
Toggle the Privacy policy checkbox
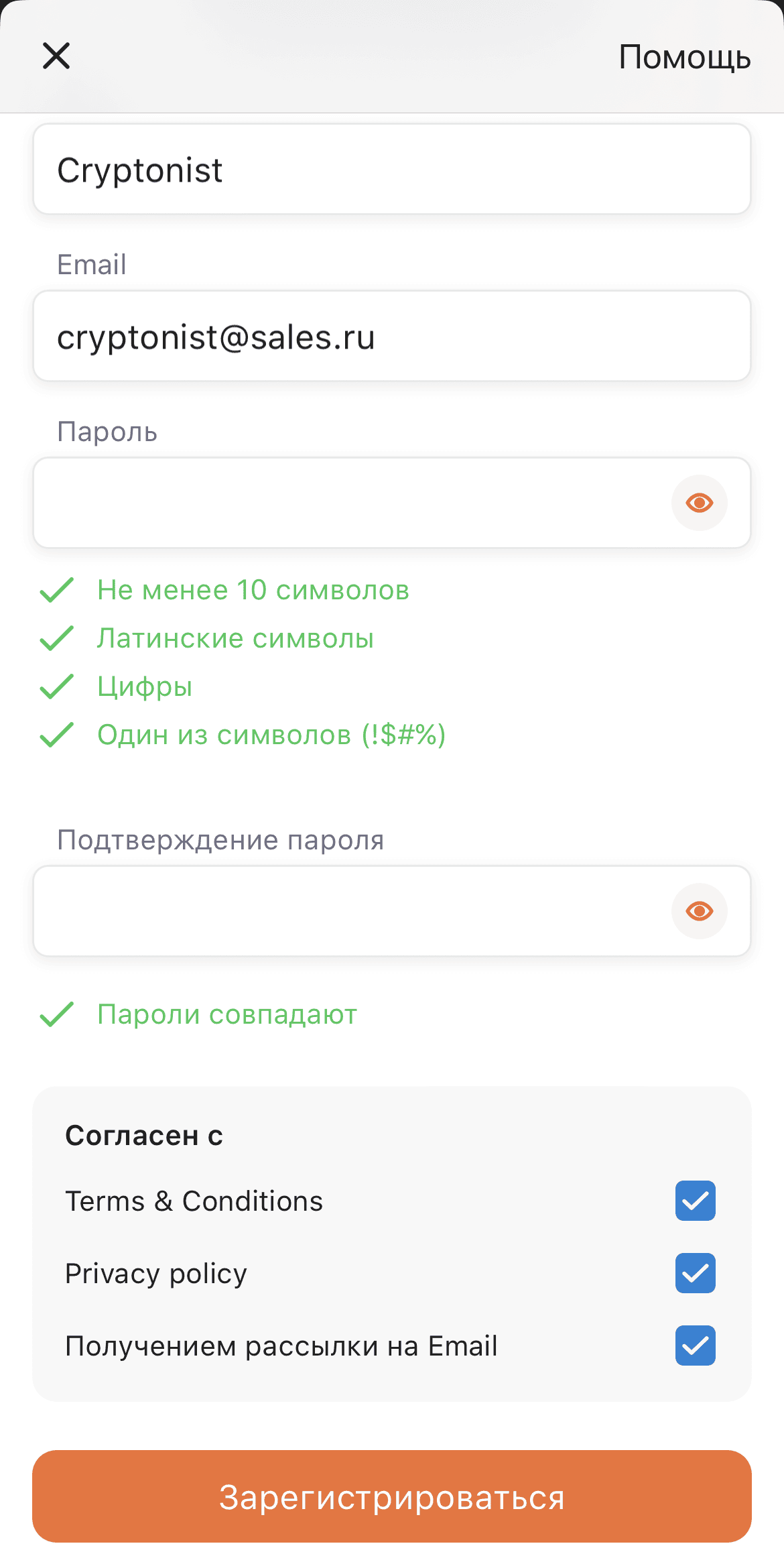click(x=696, y=1273)
